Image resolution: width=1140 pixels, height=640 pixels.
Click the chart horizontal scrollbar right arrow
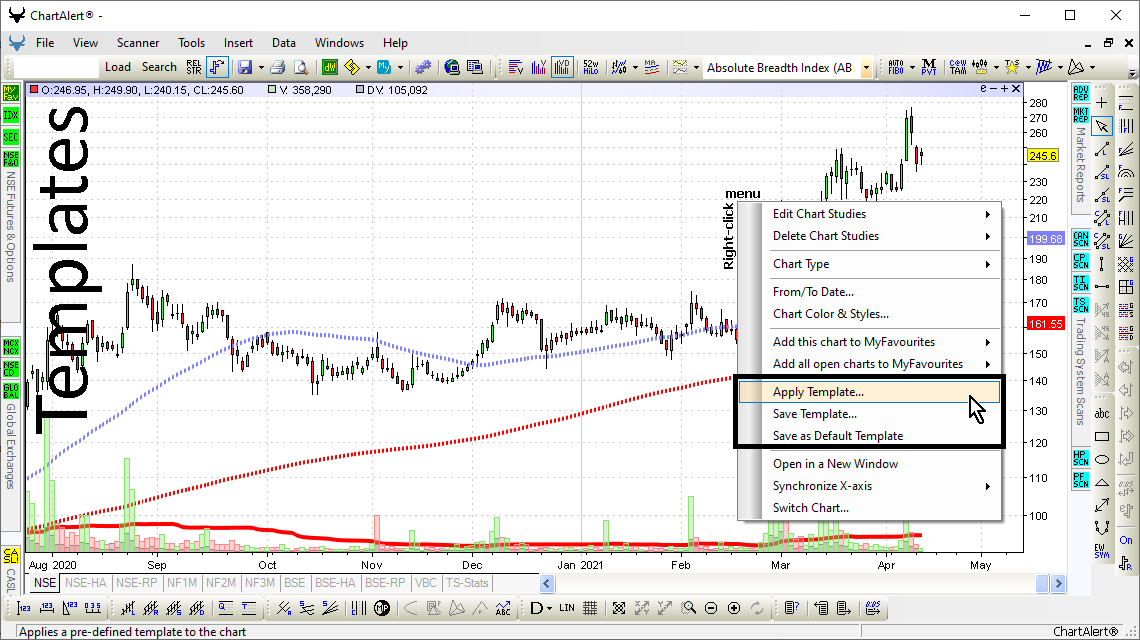(1059, 583)
